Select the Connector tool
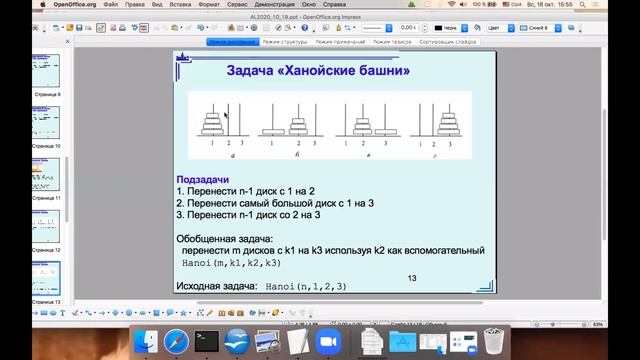The image size is (640, 360). point(88,313)
